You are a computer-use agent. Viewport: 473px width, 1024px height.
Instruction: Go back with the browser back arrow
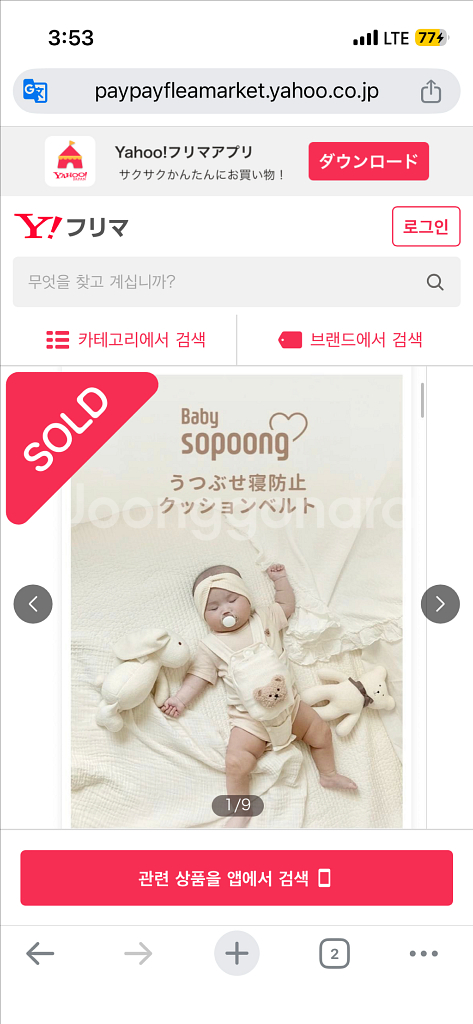[x=40, y=954]
